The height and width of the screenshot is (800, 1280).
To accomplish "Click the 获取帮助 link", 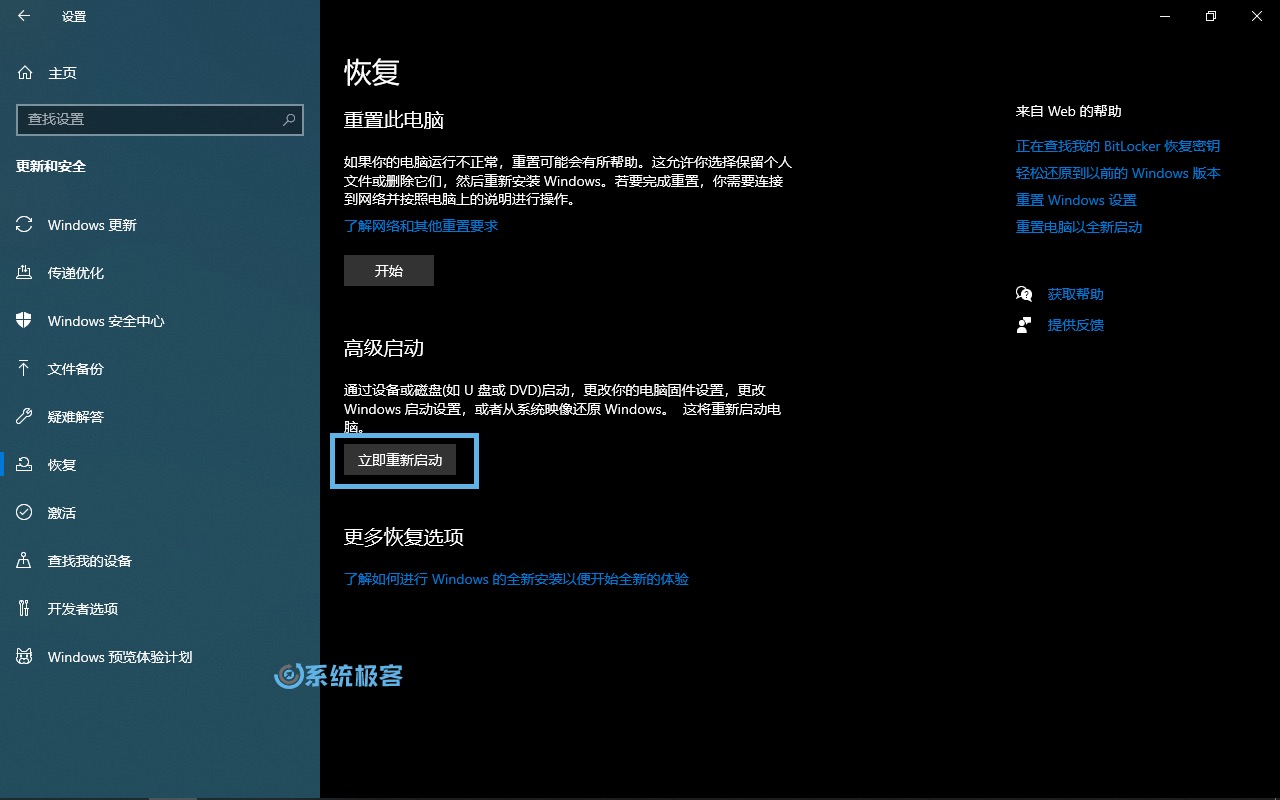I will coord(1075,294).
